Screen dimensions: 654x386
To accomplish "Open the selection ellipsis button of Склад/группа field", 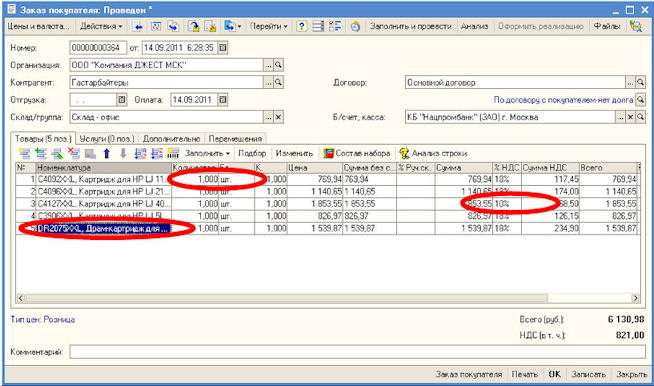I will point(269,117).
